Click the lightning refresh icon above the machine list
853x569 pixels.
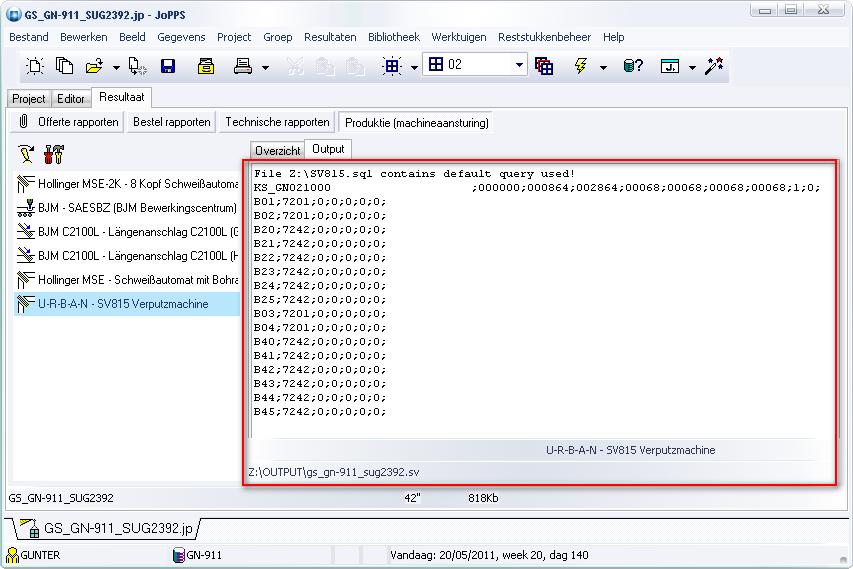point(26,154)
